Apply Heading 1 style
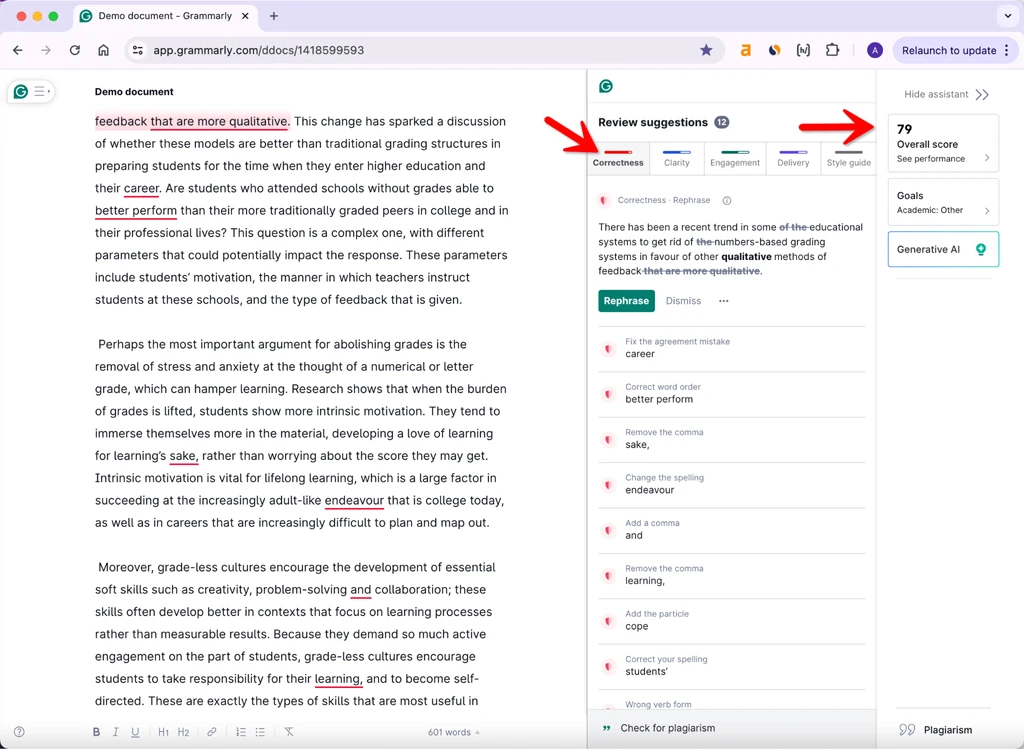Image resolution: width=1024 pixels, height=749 pixels. (163, 732)
